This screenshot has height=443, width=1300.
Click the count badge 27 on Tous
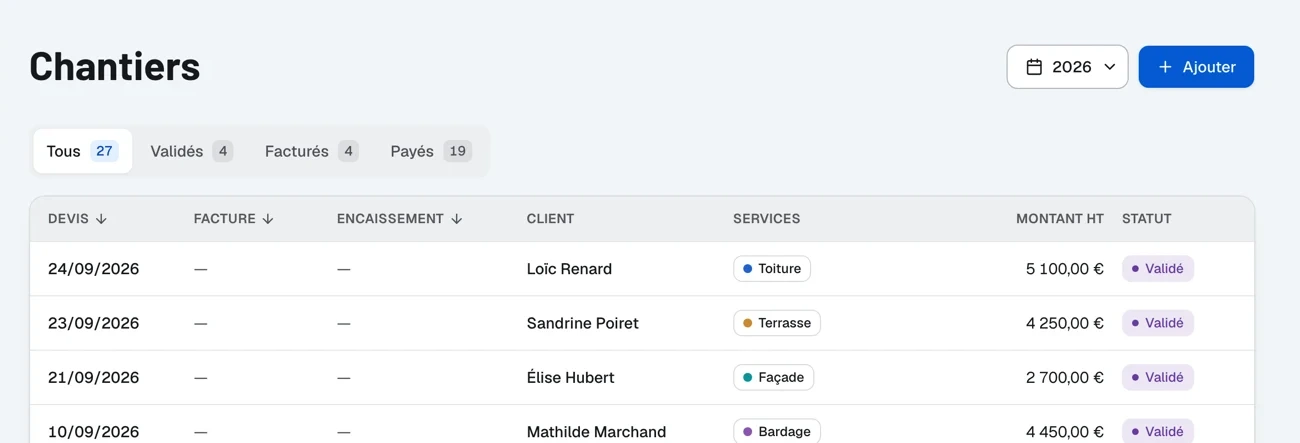(x=104, y=151)
